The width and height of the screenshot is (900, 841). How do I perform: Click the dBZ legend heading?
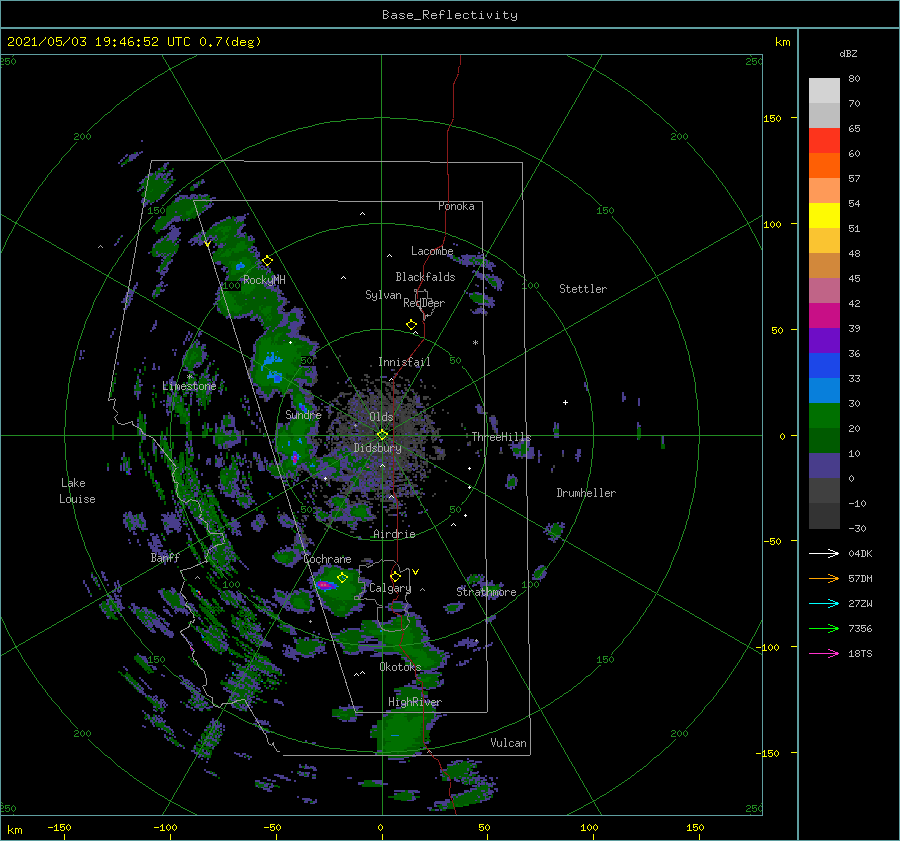coord(848,53)
